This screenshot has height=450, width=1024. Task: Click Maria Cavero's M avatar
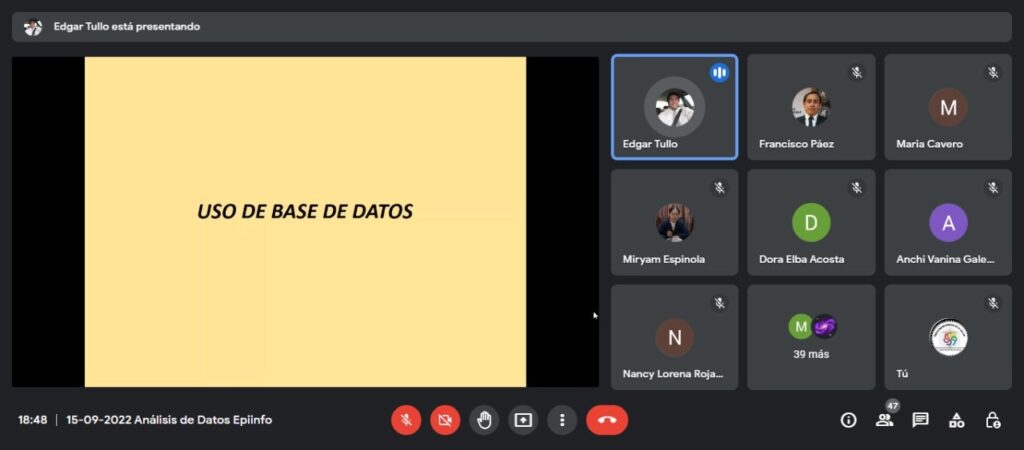948,107
